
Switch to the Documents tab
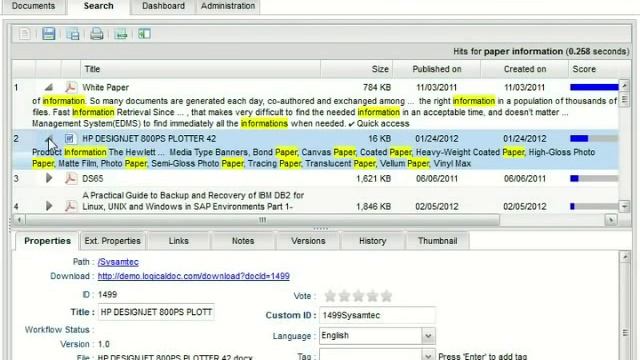pyautogui.click(x=33, y=6)
